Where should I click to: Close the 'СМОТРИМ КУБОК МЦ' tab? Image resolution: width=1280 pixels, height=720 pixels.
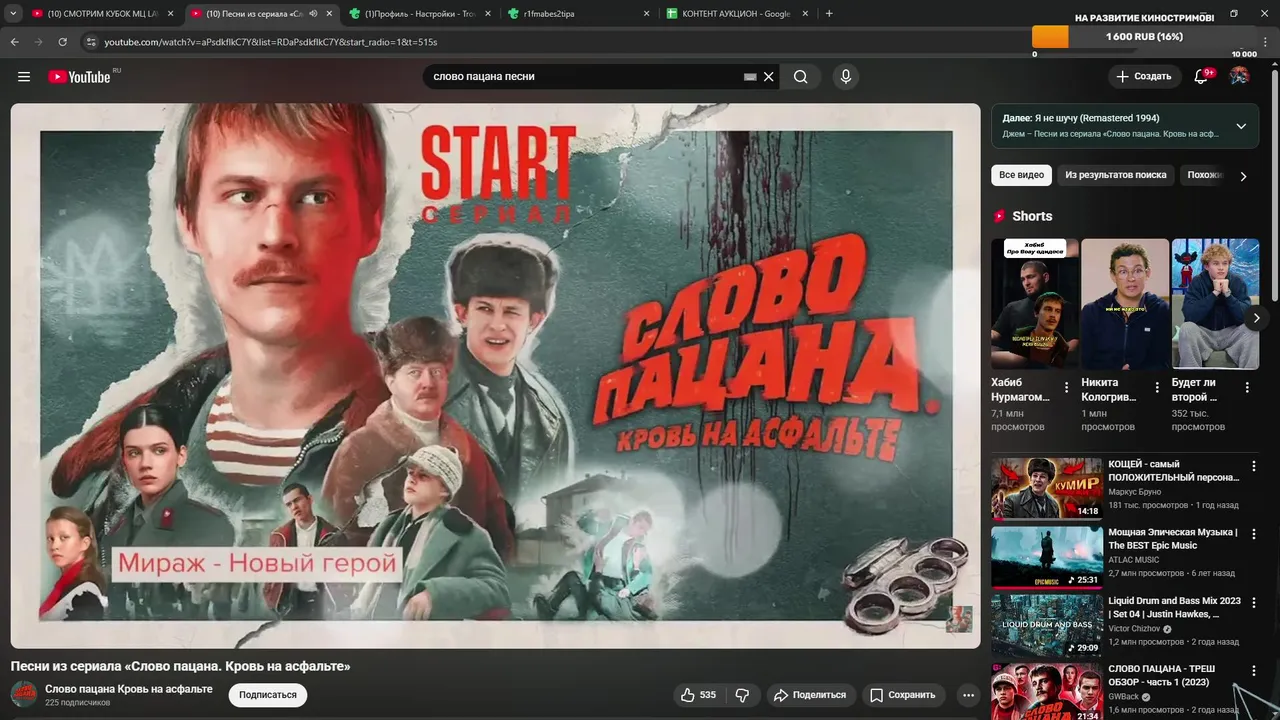169,14
